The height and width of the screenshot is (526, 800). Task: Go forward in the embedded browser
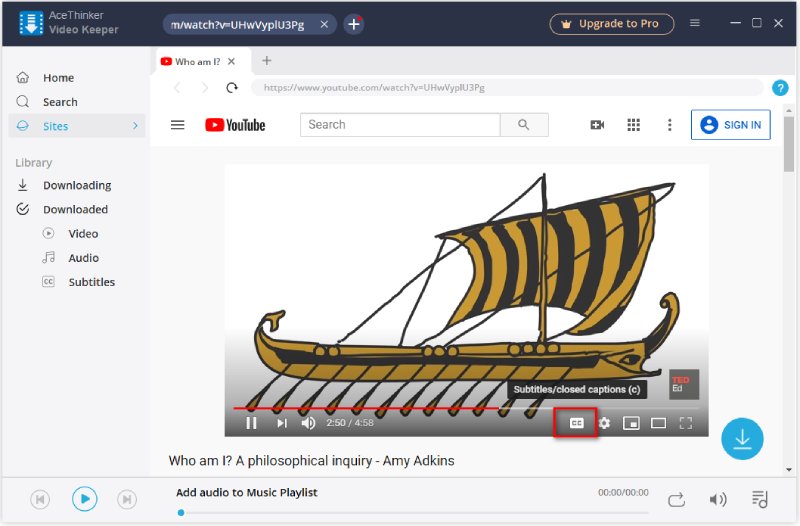point(205,88)
